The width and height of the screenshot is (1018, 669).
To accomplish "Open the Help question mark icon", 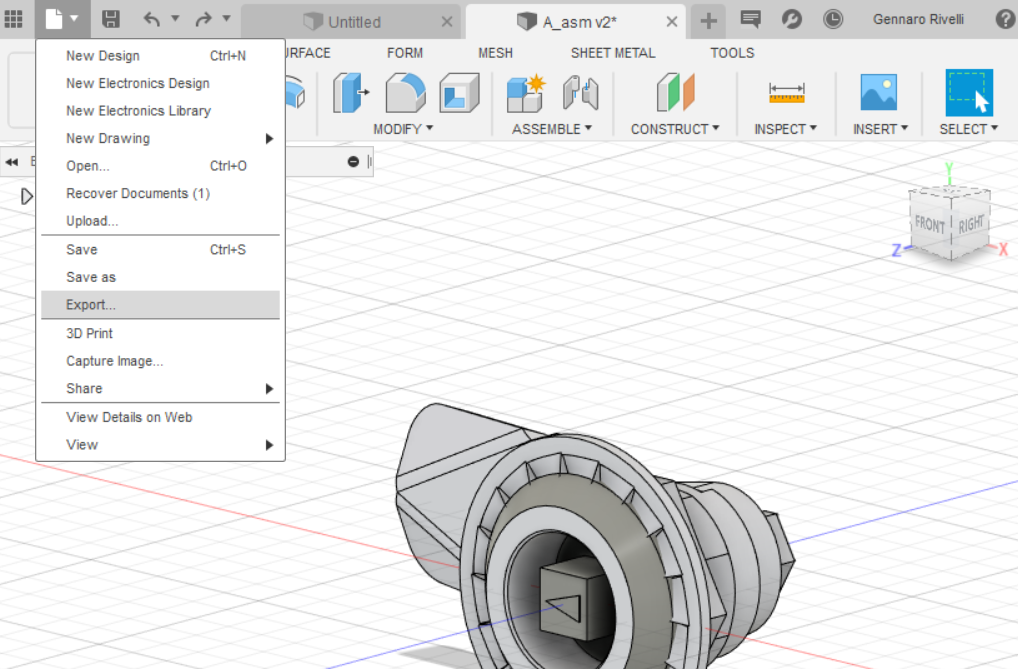I will click(1005, 19).
